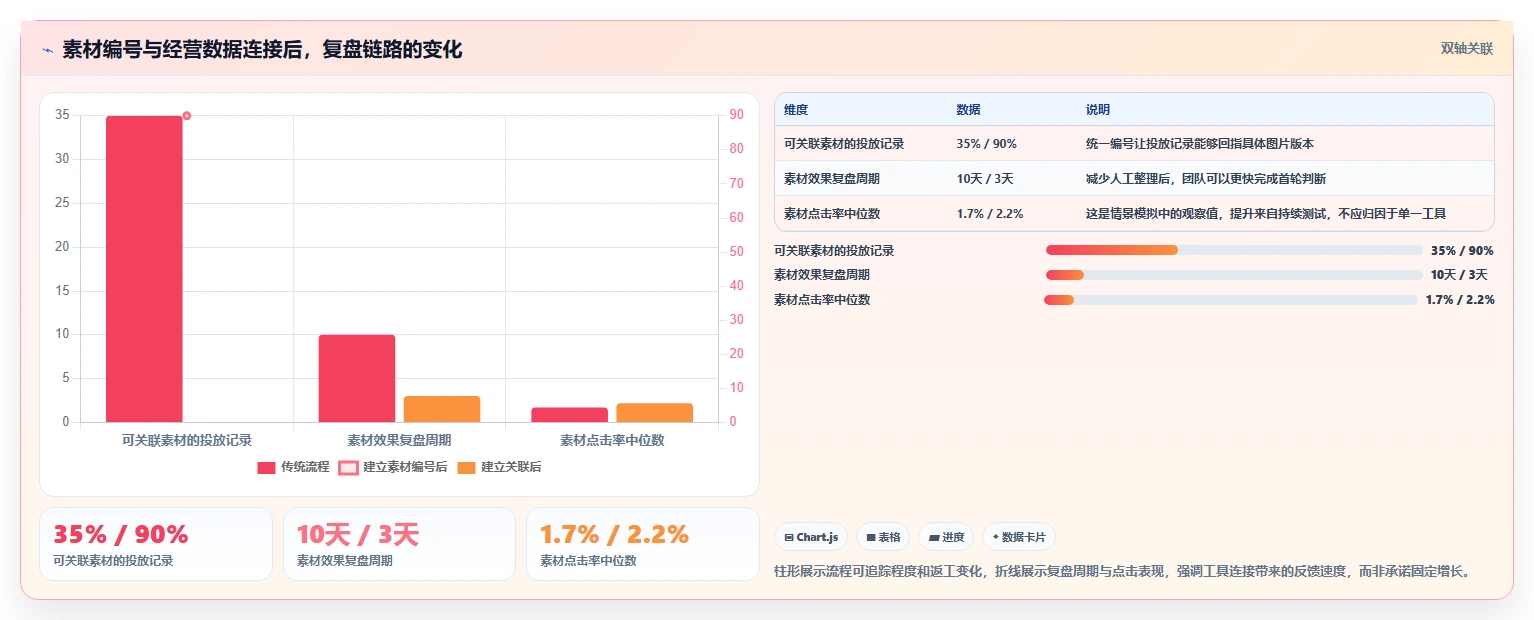
Task: Click the Chart.js chip
Action: (x=811, y=537)
